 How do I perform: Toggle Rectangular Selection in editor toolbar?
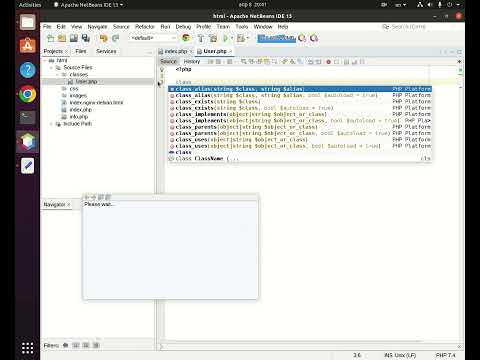[274, 62]
